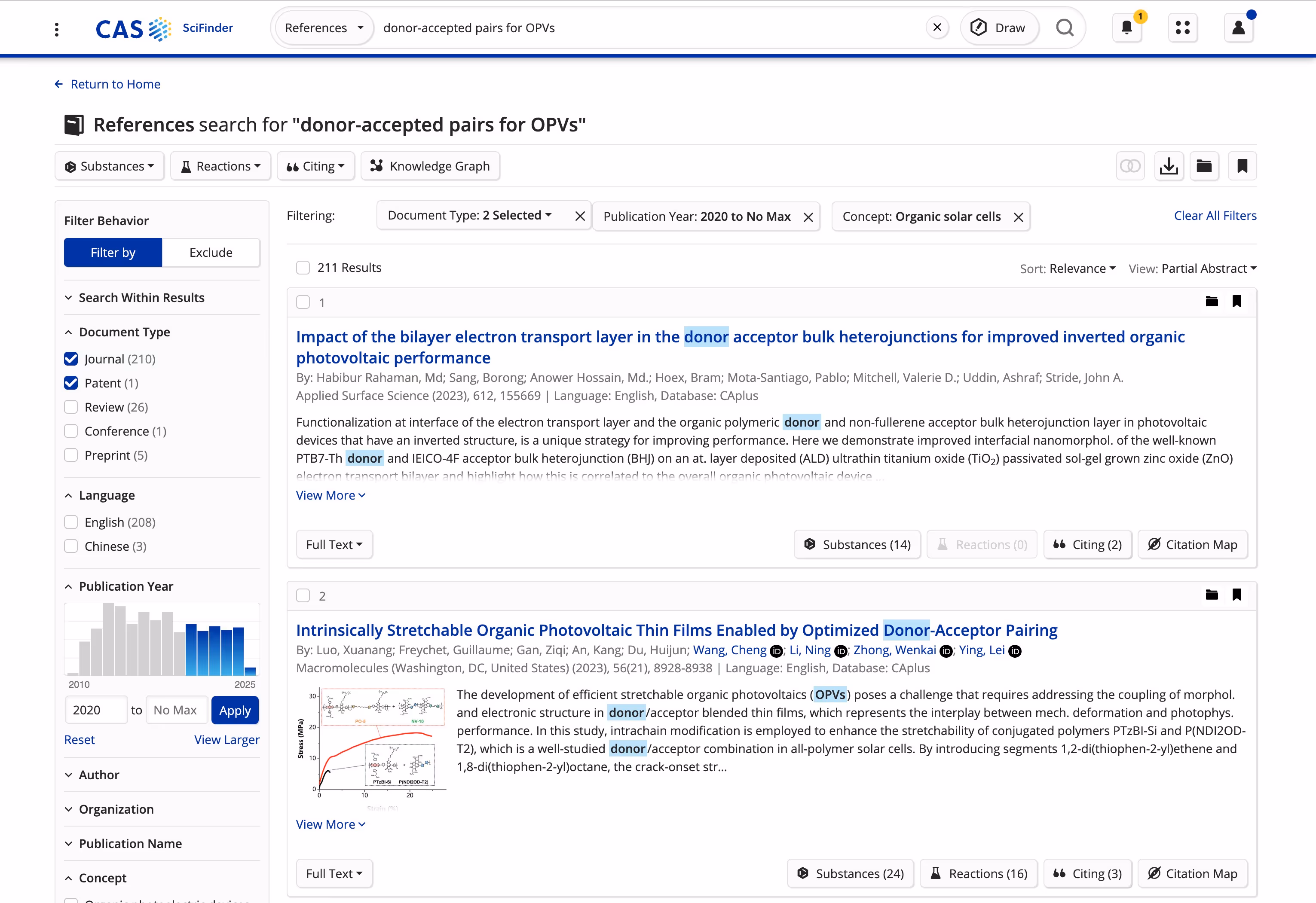The width and height of the screenshot is (1316, 903).
Task: Click the publication year histogram chart
Action: coord(162,640)
